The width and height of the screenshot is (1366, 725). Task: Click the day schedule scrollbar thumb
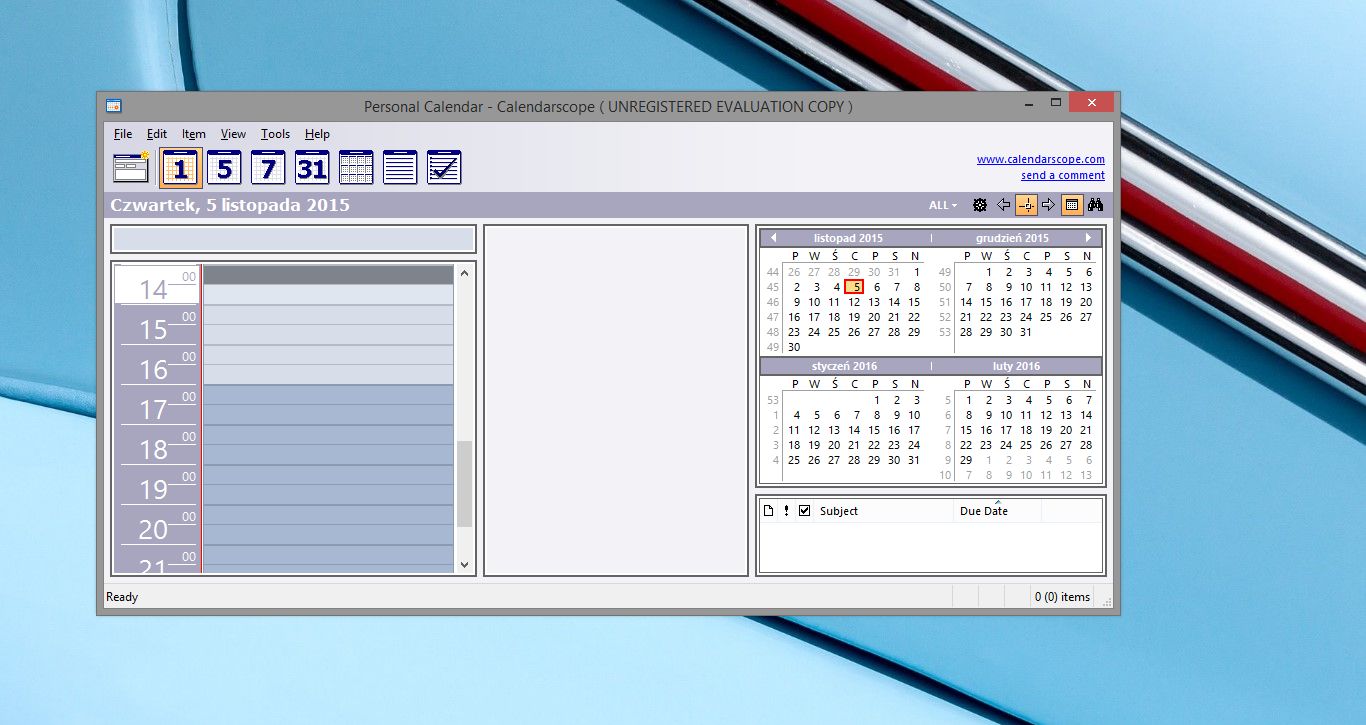464,483
